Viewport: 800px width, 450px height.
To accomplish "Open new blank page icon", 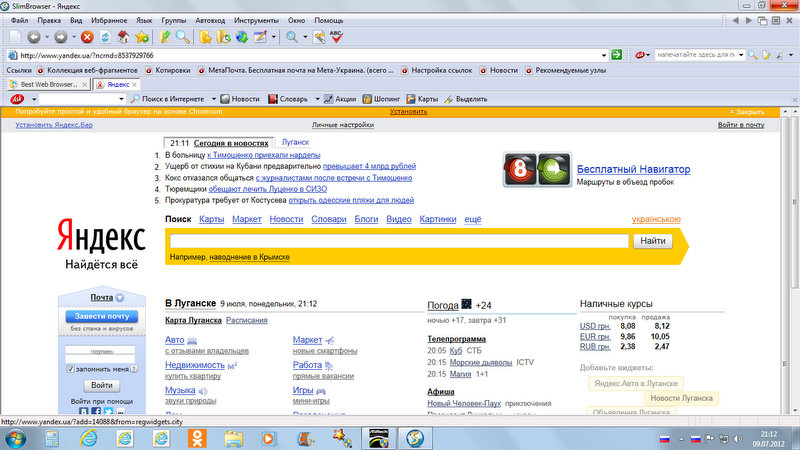I will [15, 37].
